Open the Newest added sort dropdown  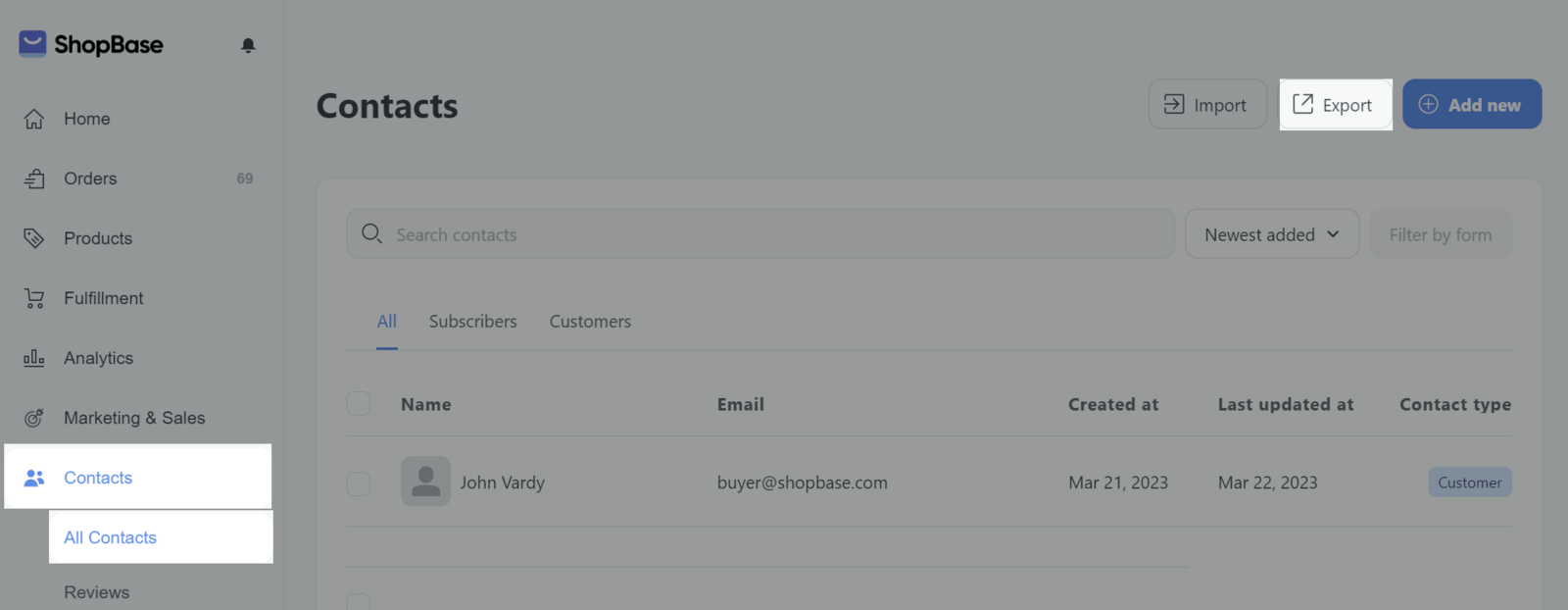[1272, 234]
